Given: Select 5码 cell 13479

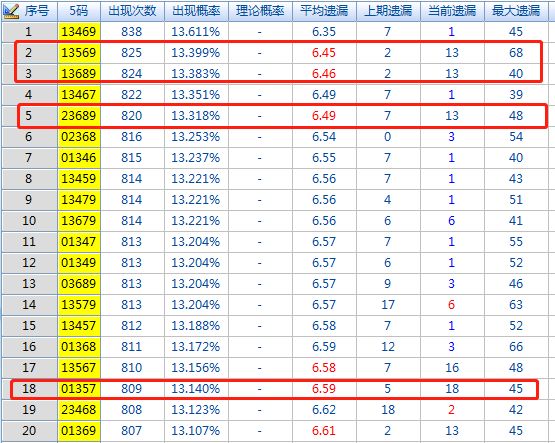Looking at the screenshot, I should (79, 200).
